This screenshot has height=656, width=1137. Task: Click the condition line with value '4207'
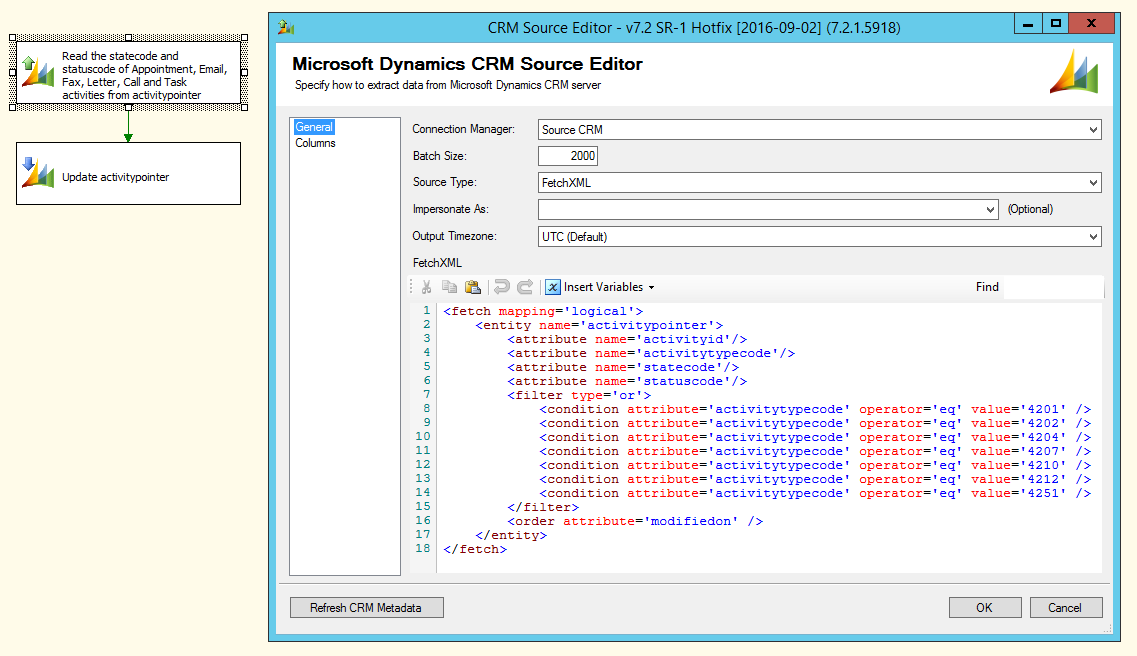click(x=815, y=452)
